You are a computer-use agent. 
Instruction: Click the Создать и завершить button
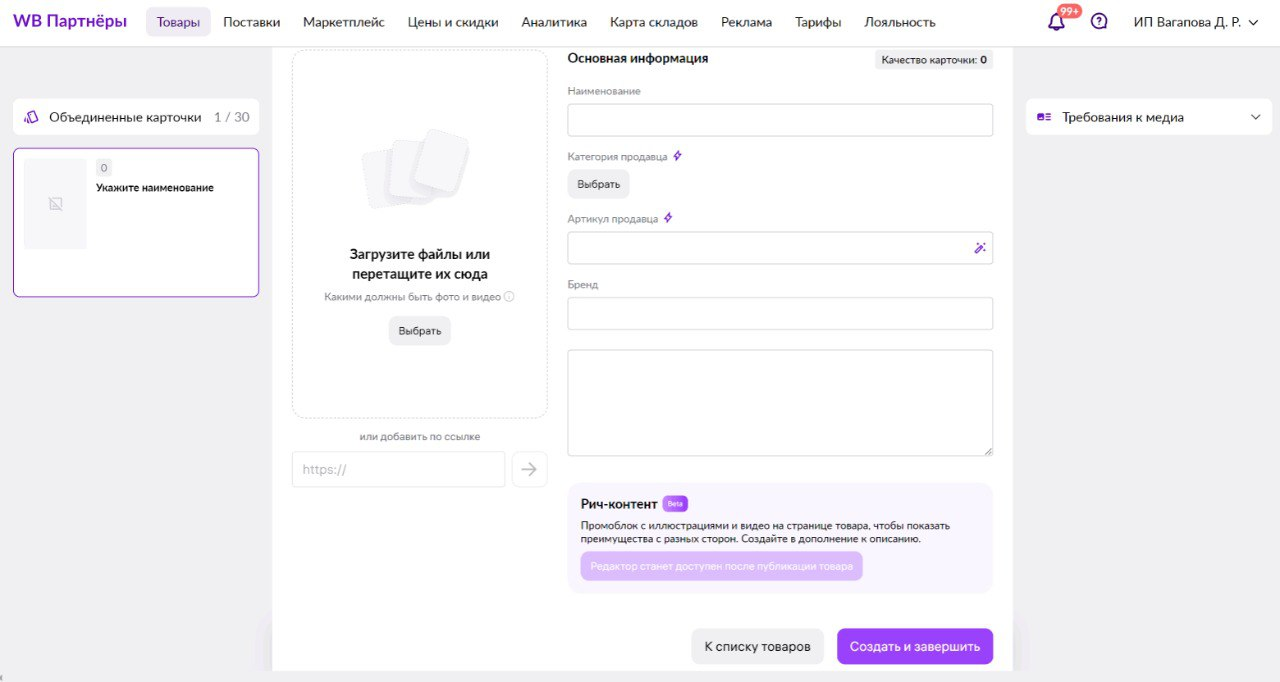pos(914,646)
